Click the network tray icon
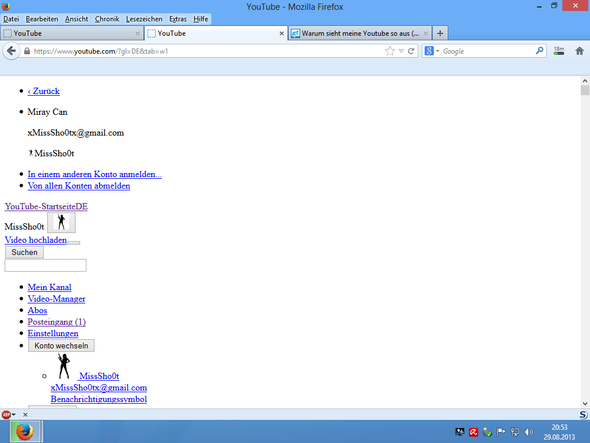590x443 pixels. (515, 432)
